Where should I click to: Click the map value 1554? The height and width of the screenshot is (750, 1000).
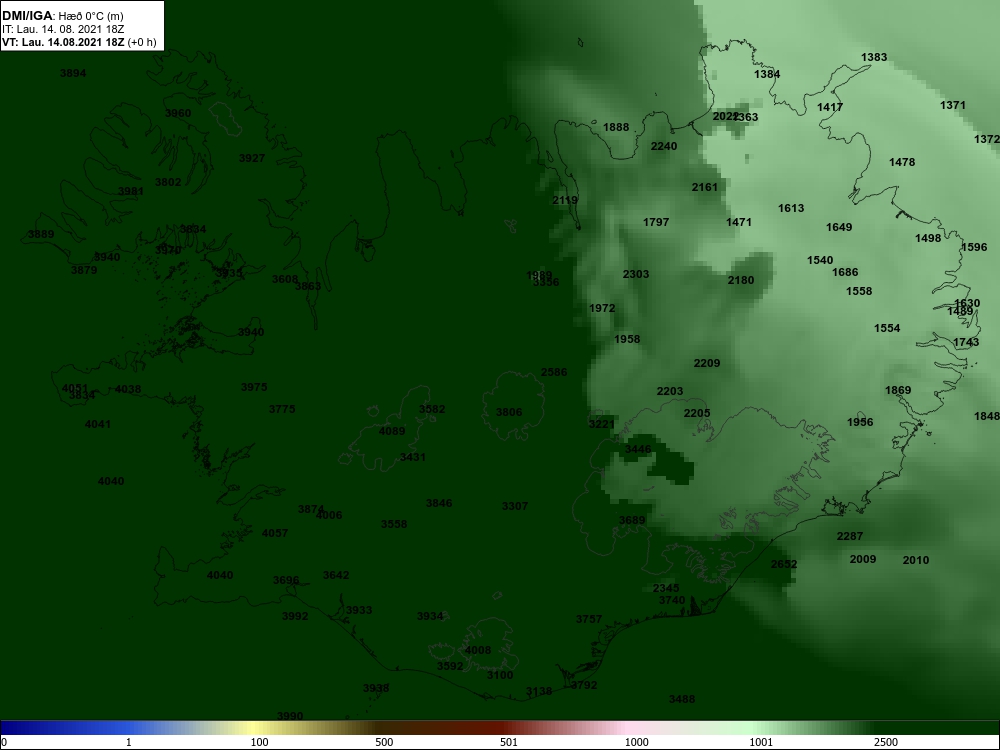click(x=887, y=328)
